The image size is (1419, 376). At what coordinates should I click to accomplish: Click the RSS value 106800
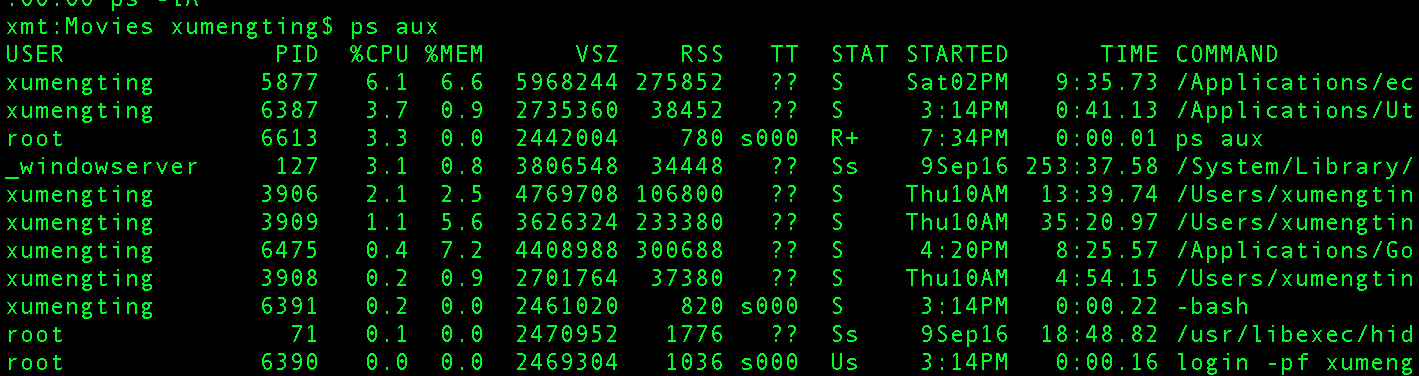(680, 194)
